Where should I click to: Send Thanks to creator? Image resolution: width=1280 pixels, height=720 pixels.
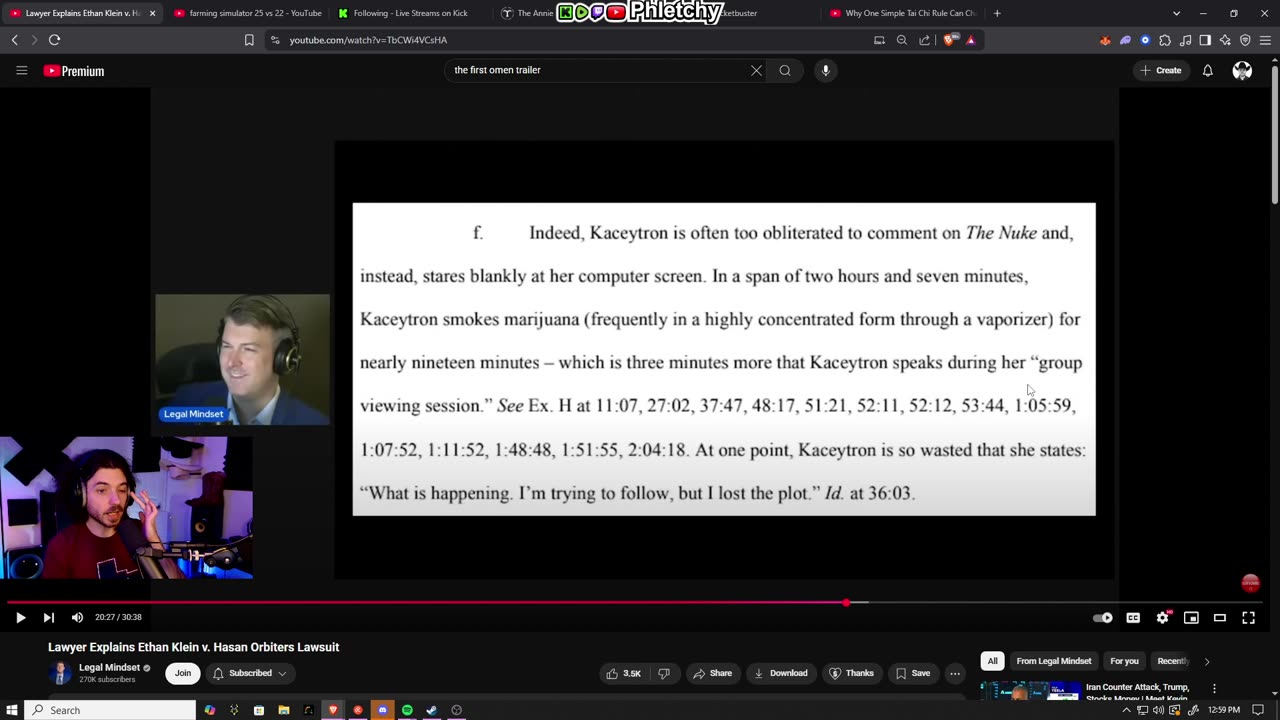[851, 673]
